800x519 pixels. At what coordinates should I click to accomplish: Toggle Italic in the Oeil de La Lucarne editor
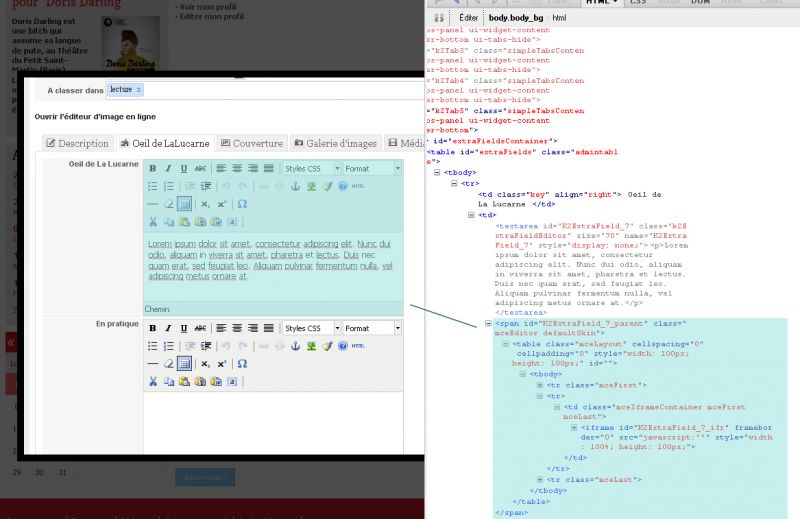click(168, 168)
